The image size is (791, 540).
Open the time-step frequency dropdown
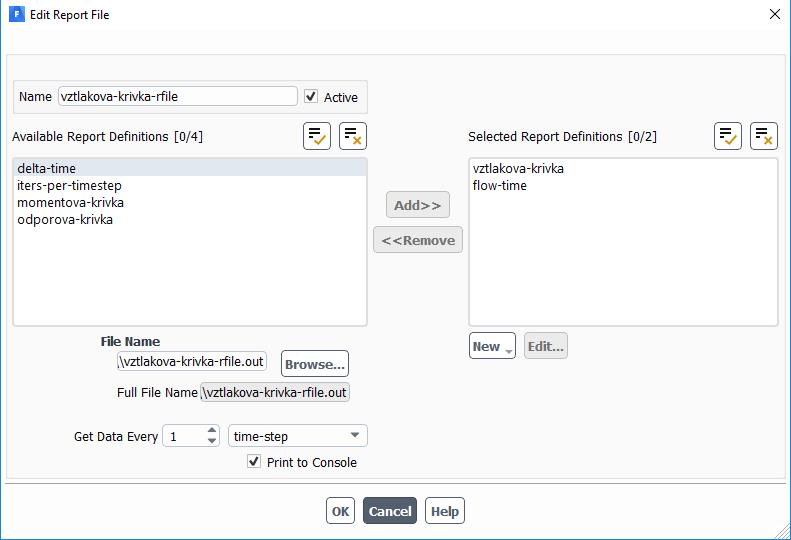[298, 436]
